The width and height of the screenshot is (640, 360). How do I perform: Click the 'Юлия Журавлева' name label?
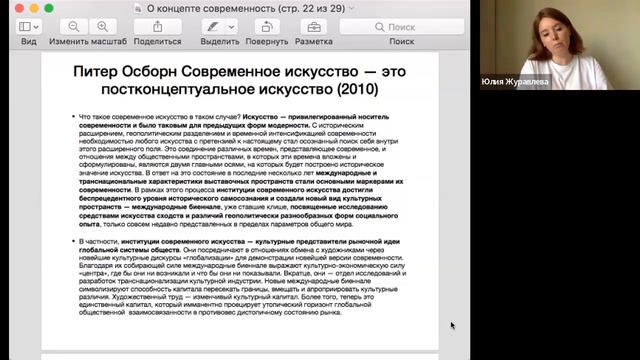pos(515,82)
